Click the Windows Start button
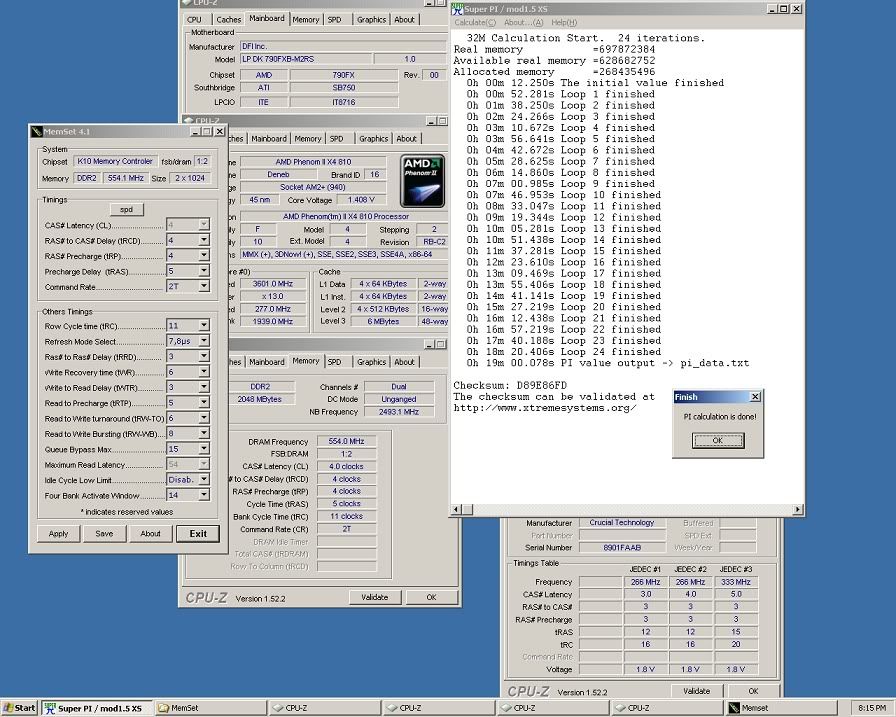This screenshot has width=896, height=717. 18,707
